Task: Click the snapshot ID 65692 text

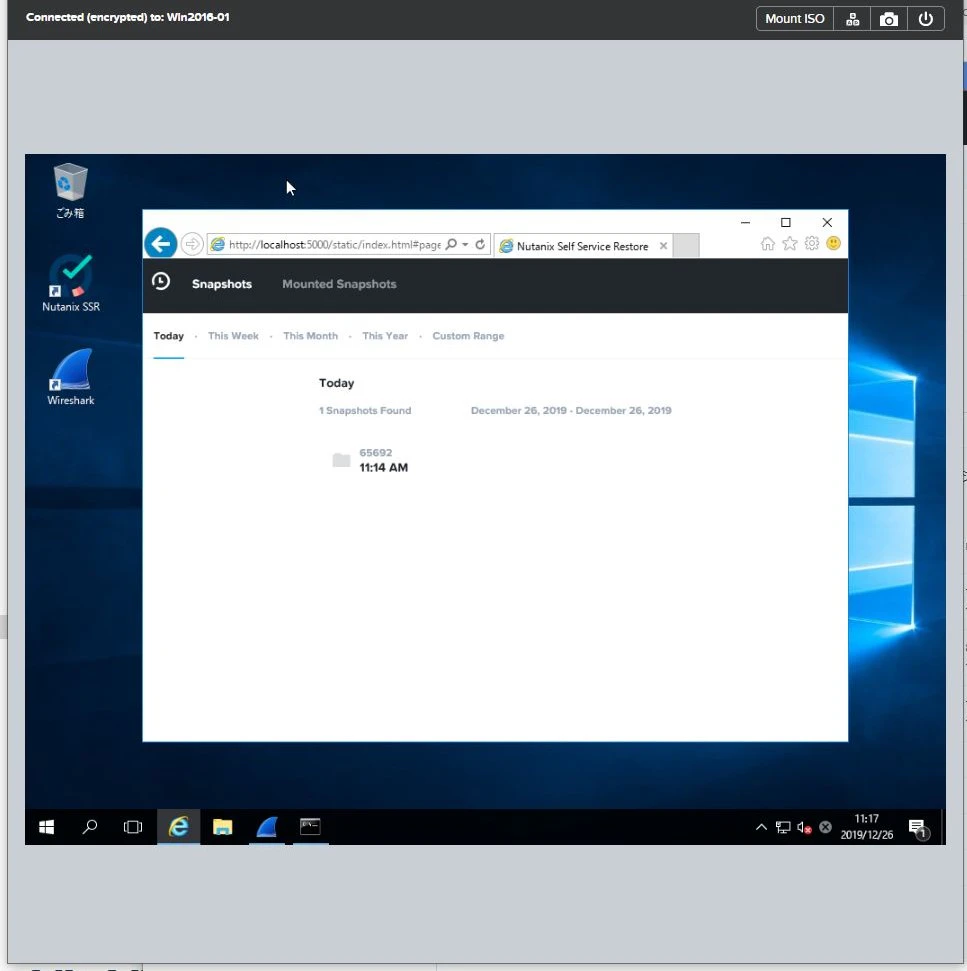Action: tap(375, 453)
